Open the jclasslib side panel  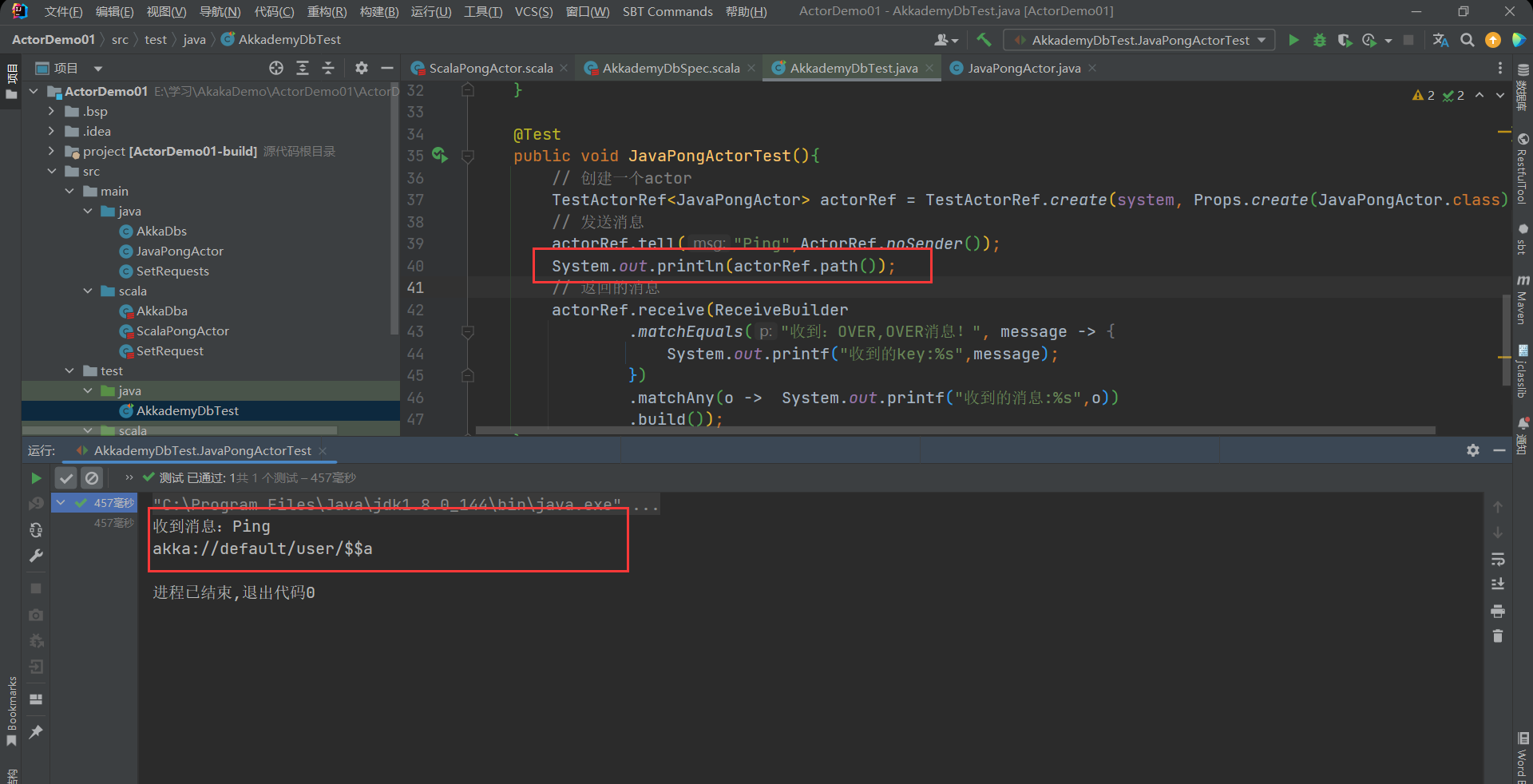(x=1523, y=371)
